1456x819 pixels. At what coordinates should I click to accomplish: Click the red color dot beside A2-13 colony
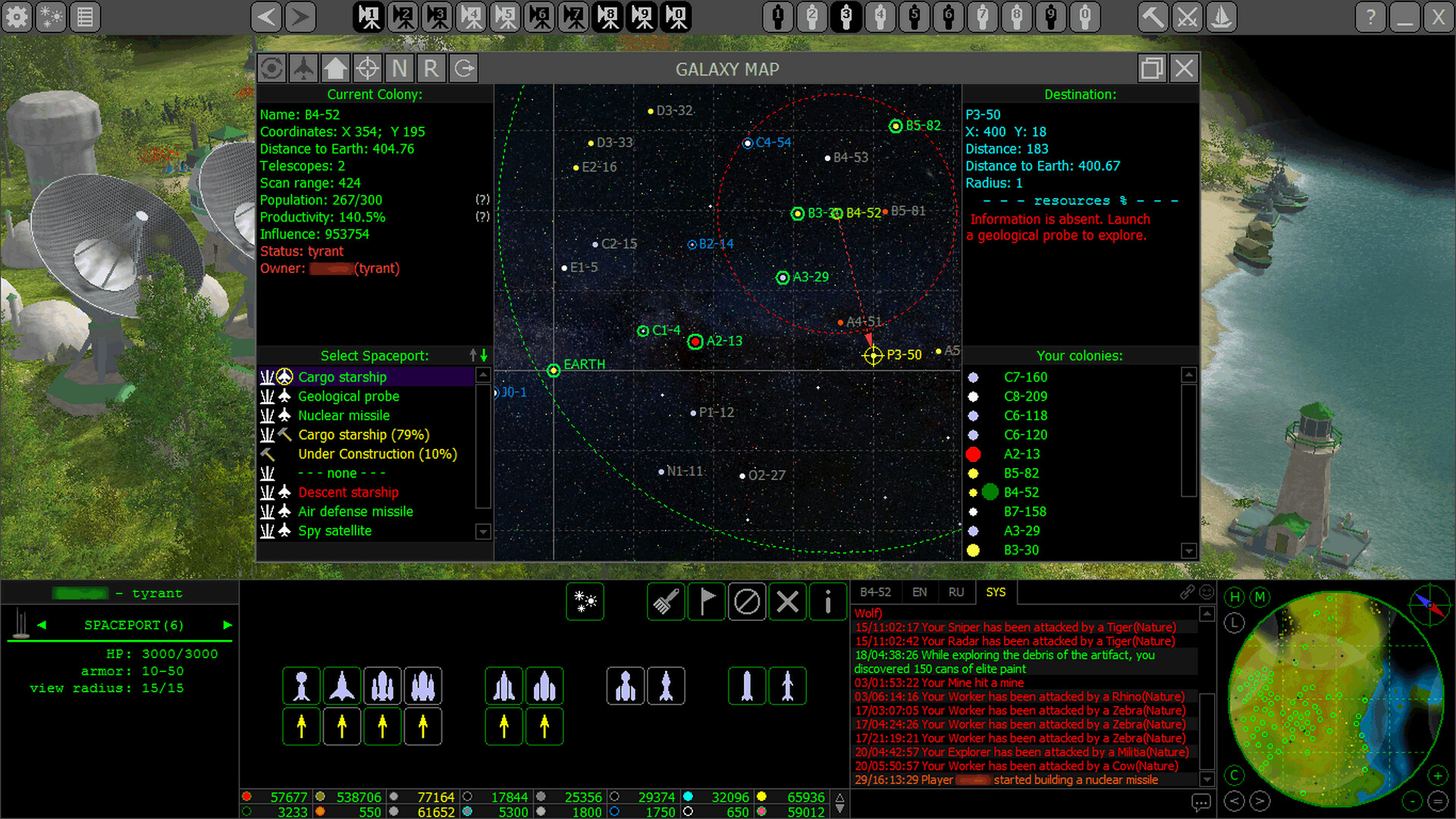(974, 453)
